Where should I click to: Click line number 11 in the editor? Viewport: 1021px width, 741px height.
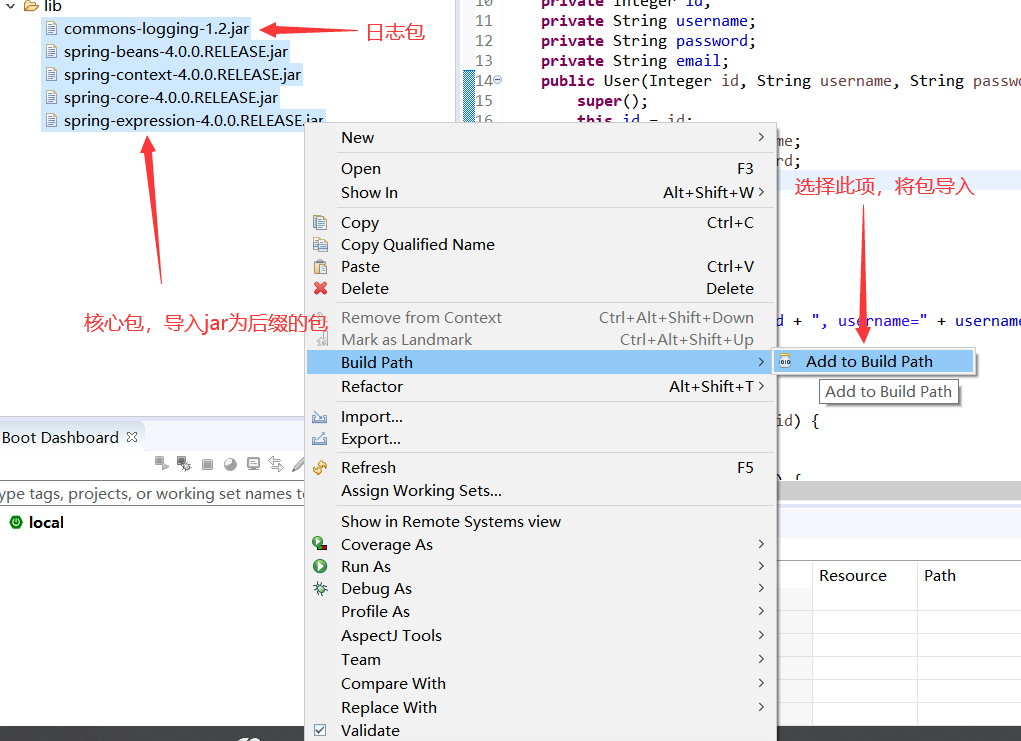tap(484, 21)
